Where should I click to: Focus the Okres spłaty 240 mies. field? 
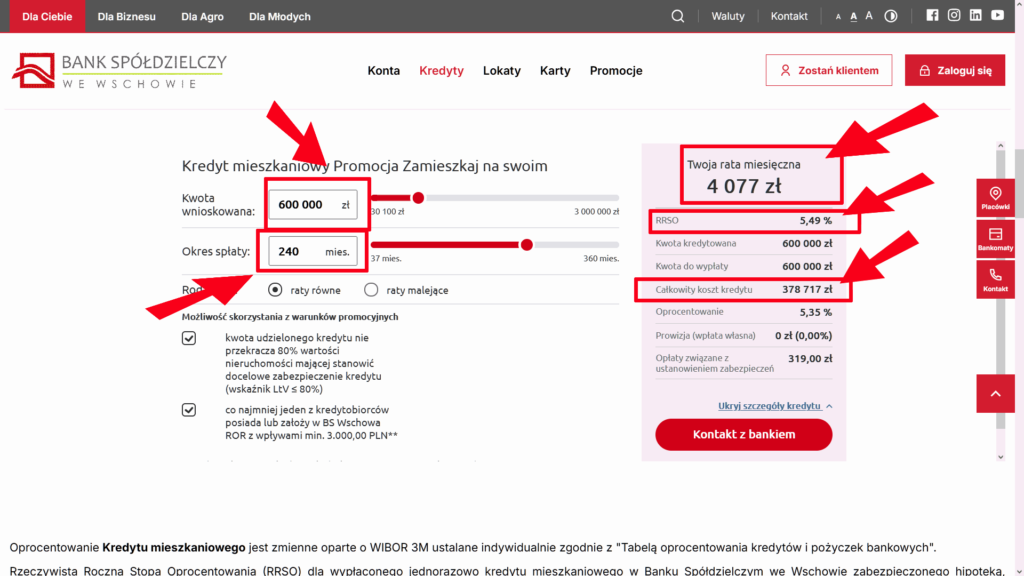pos(313,251)
